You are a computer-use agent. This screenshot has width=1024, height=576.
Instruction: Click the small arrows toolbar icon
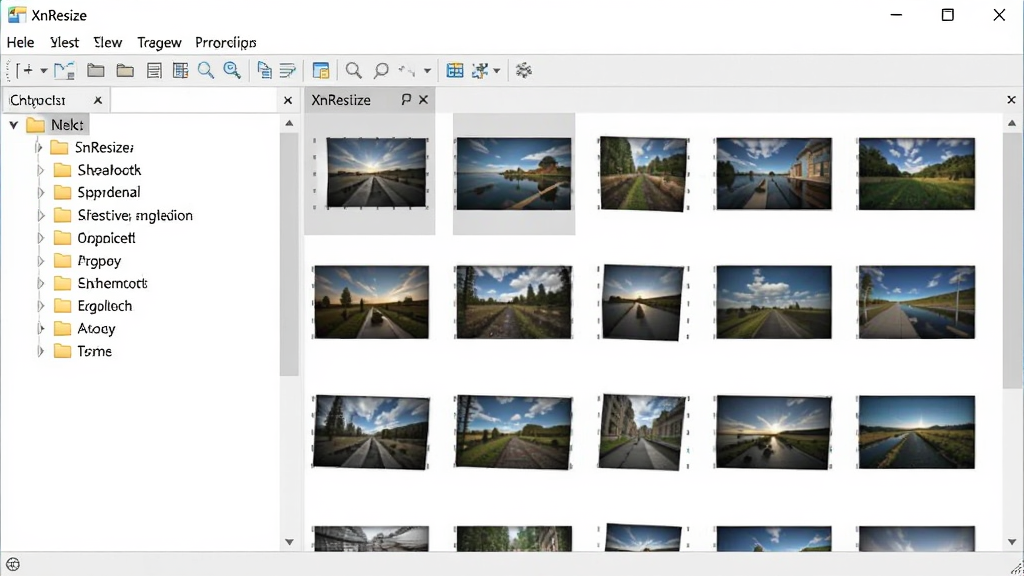coord(407,71)
